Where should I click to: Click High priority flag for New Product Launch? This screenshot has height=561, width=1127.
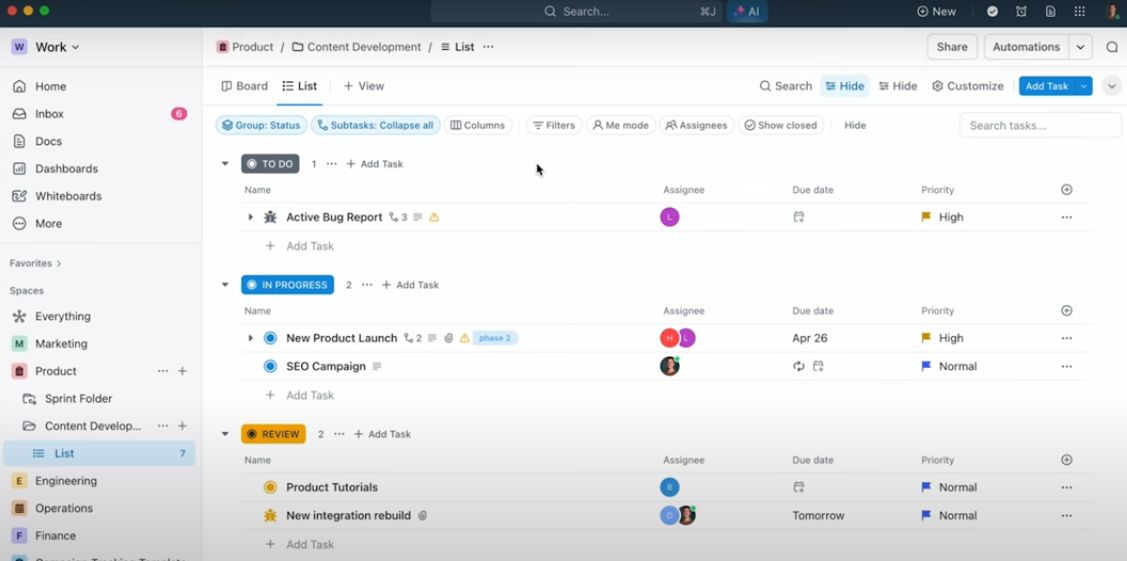pos(926,338)
